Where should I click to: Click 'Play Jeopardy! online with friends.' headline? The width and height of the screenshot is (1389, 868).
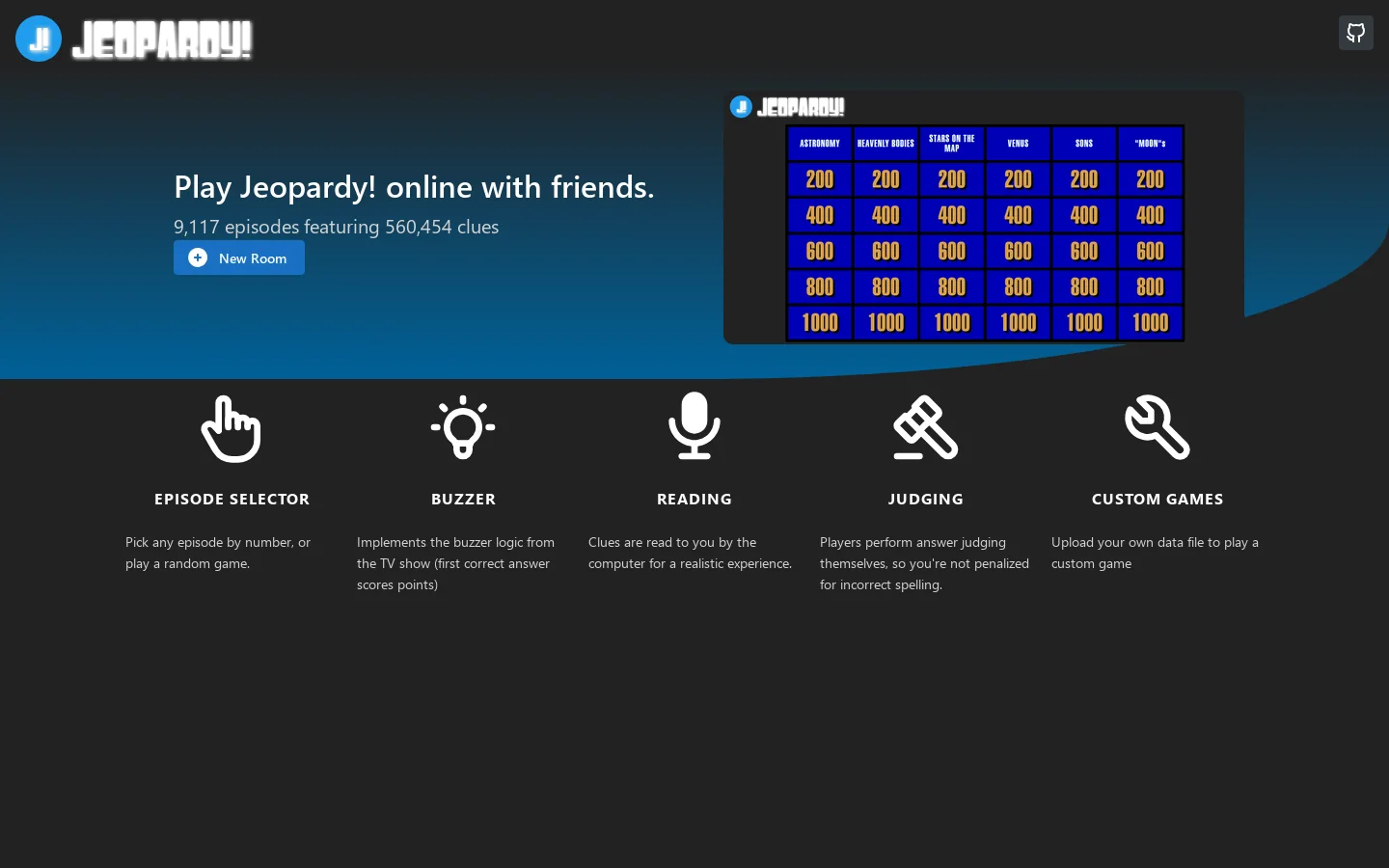(414, 187)
